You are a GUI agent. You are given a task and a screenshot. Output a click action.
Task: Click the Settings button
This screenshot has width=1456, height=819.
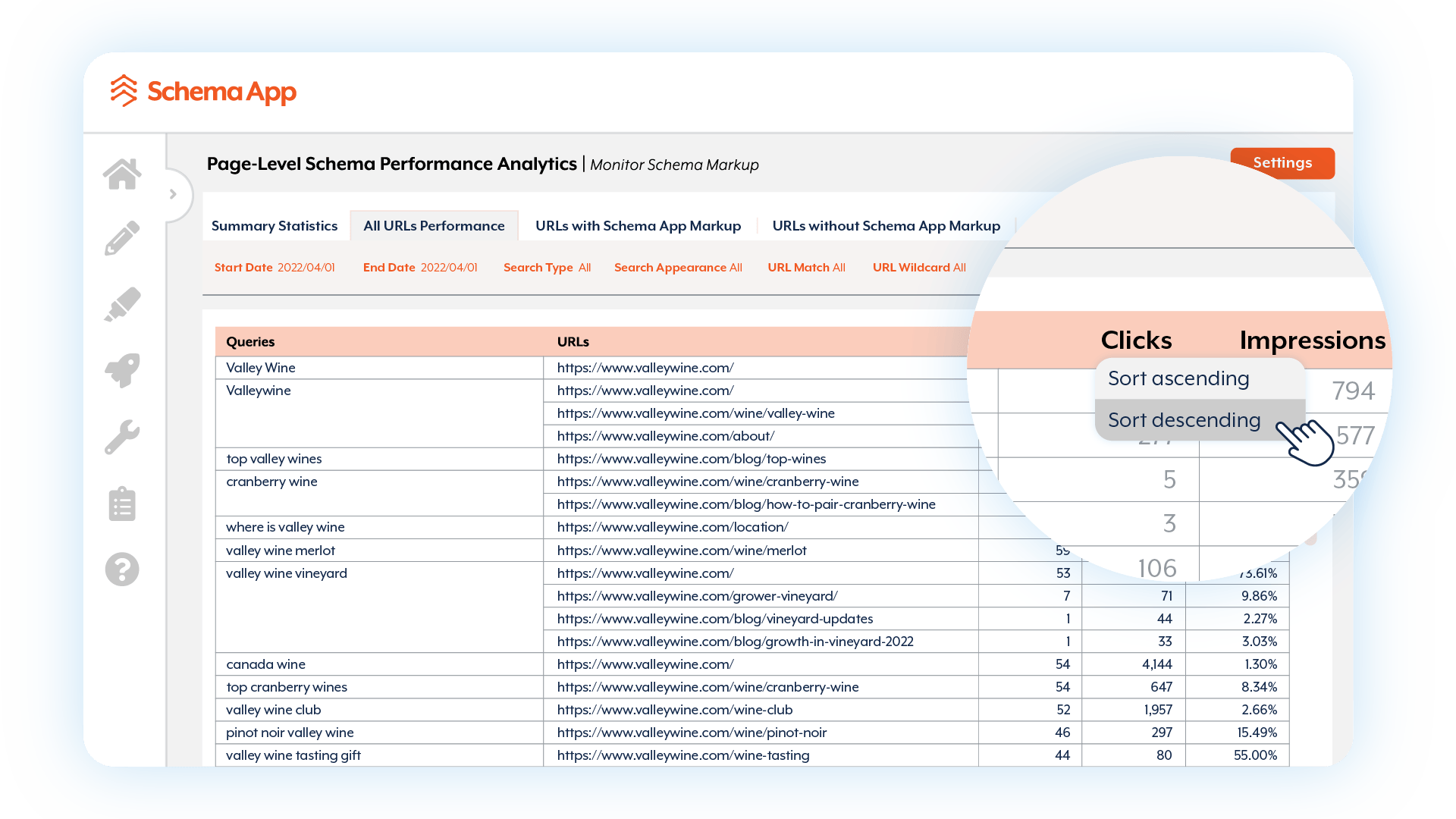pos(1282,162)
